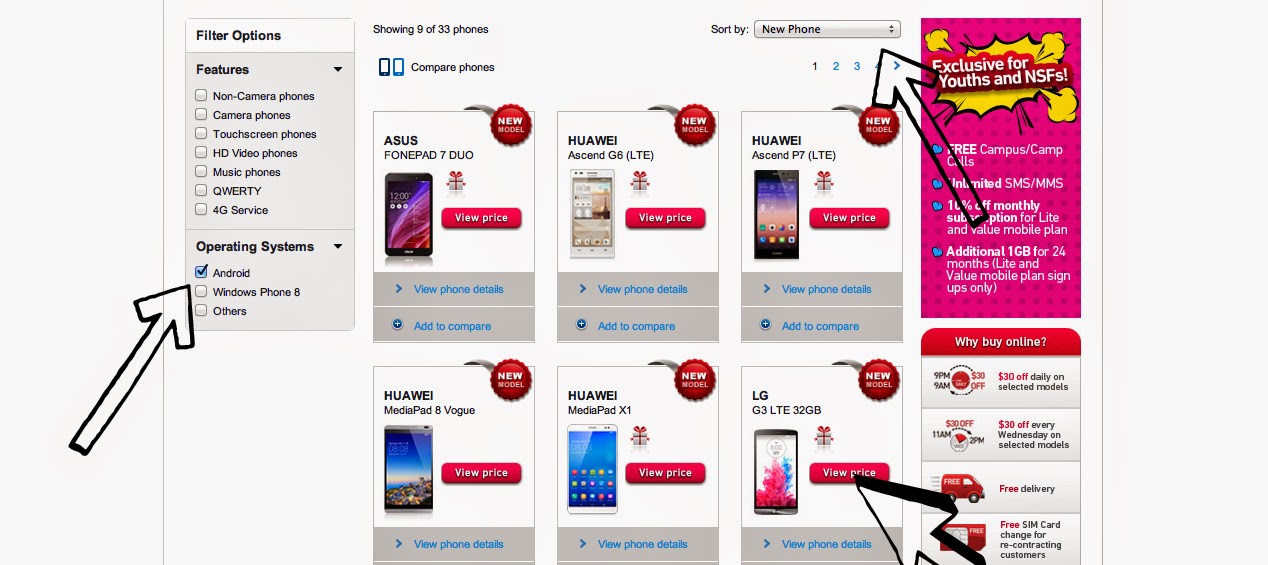Click View price for Huawei MediaPad X1

[665, 472]
